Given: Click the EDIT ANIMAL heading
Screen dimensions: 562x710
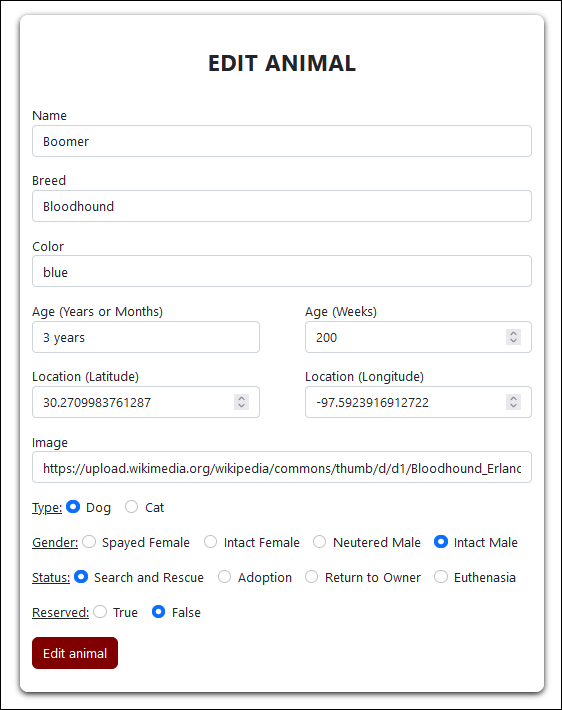Looking at the screenshot, I should 282,63.
